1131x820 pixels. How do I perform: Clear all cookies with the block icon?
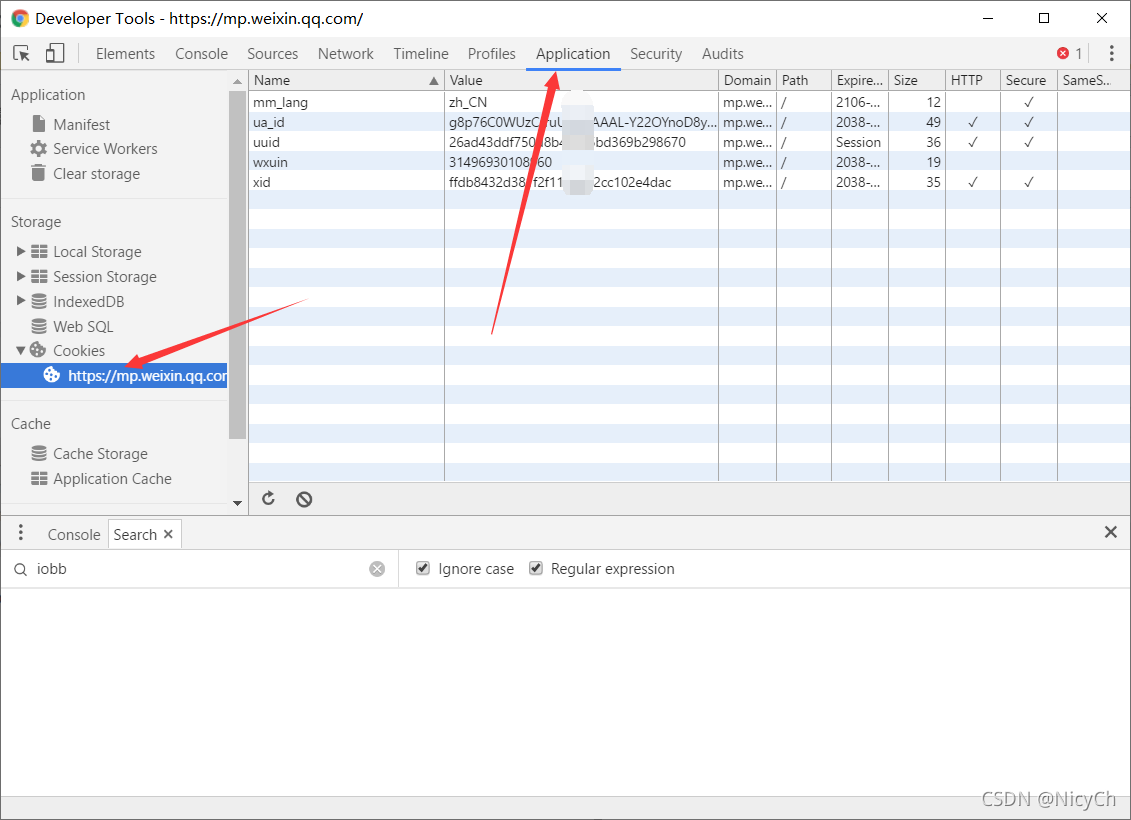pos(304,499)
